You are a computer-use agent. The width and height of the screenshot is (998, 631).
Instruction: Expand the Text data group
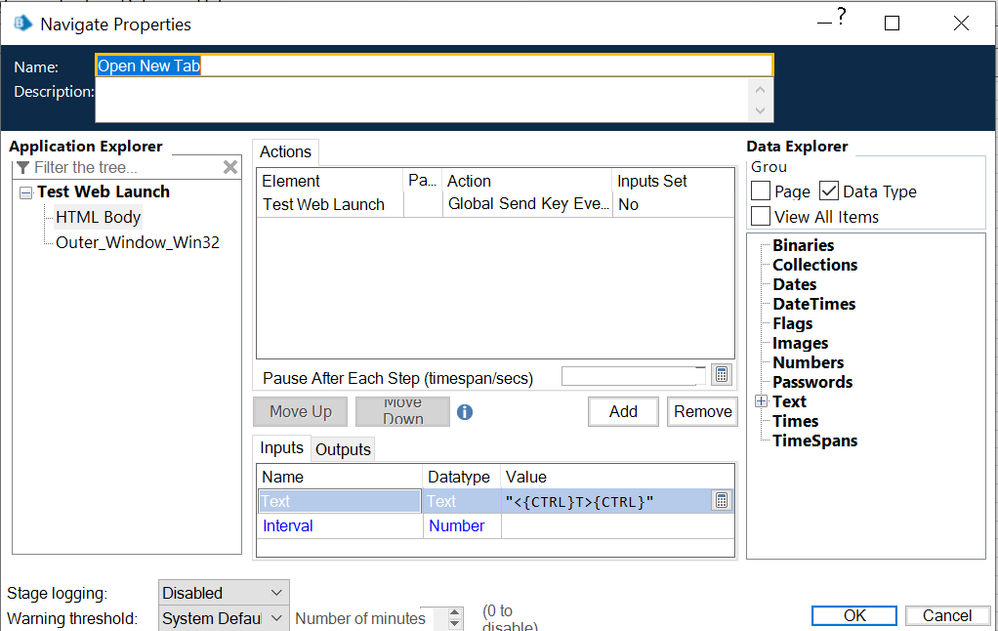761,401
